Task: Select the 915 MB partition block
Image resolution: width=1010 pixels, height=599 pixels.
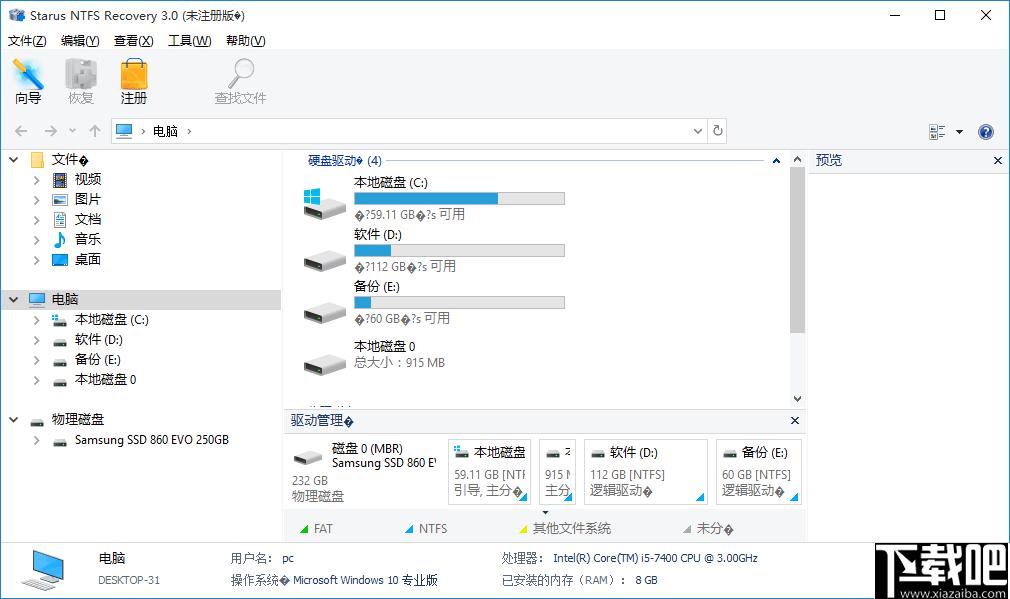Action: tap(557, 472)
